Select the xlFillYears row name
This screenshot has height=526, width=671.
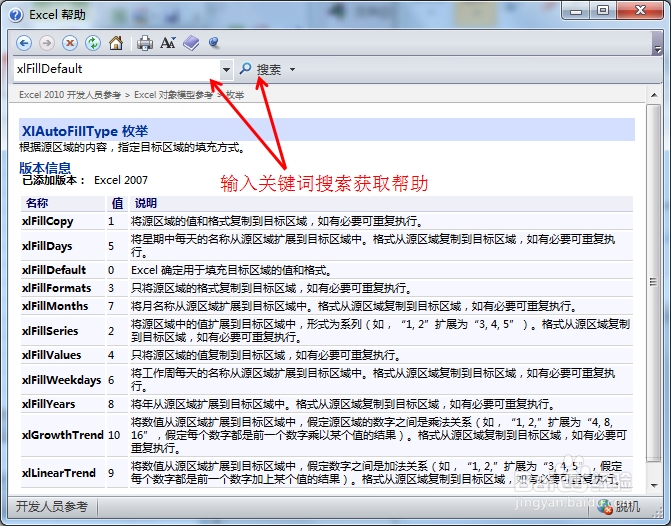click(48, 404)
